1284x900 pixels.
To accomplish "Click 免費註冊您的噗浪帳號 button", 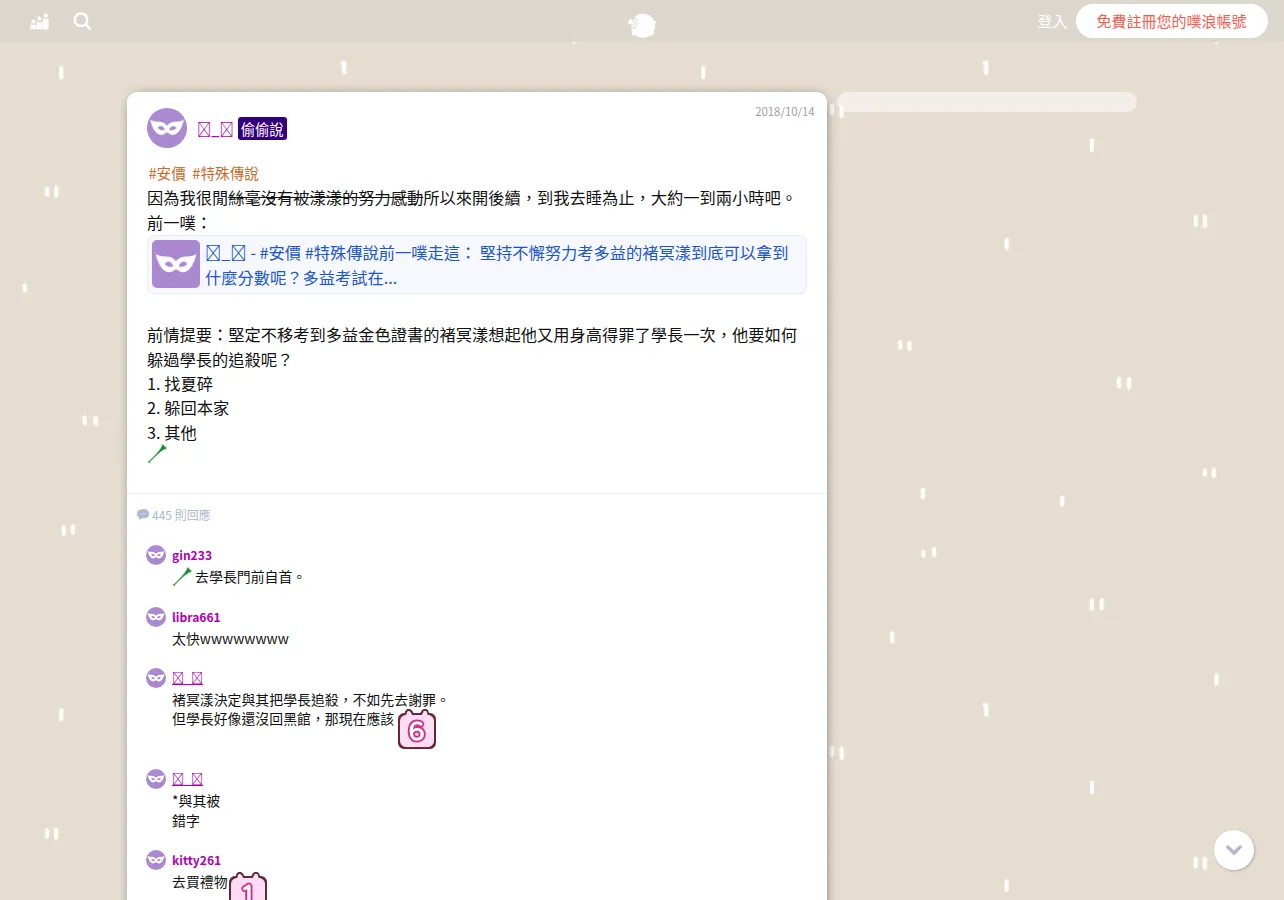I will coord(1171,21).
